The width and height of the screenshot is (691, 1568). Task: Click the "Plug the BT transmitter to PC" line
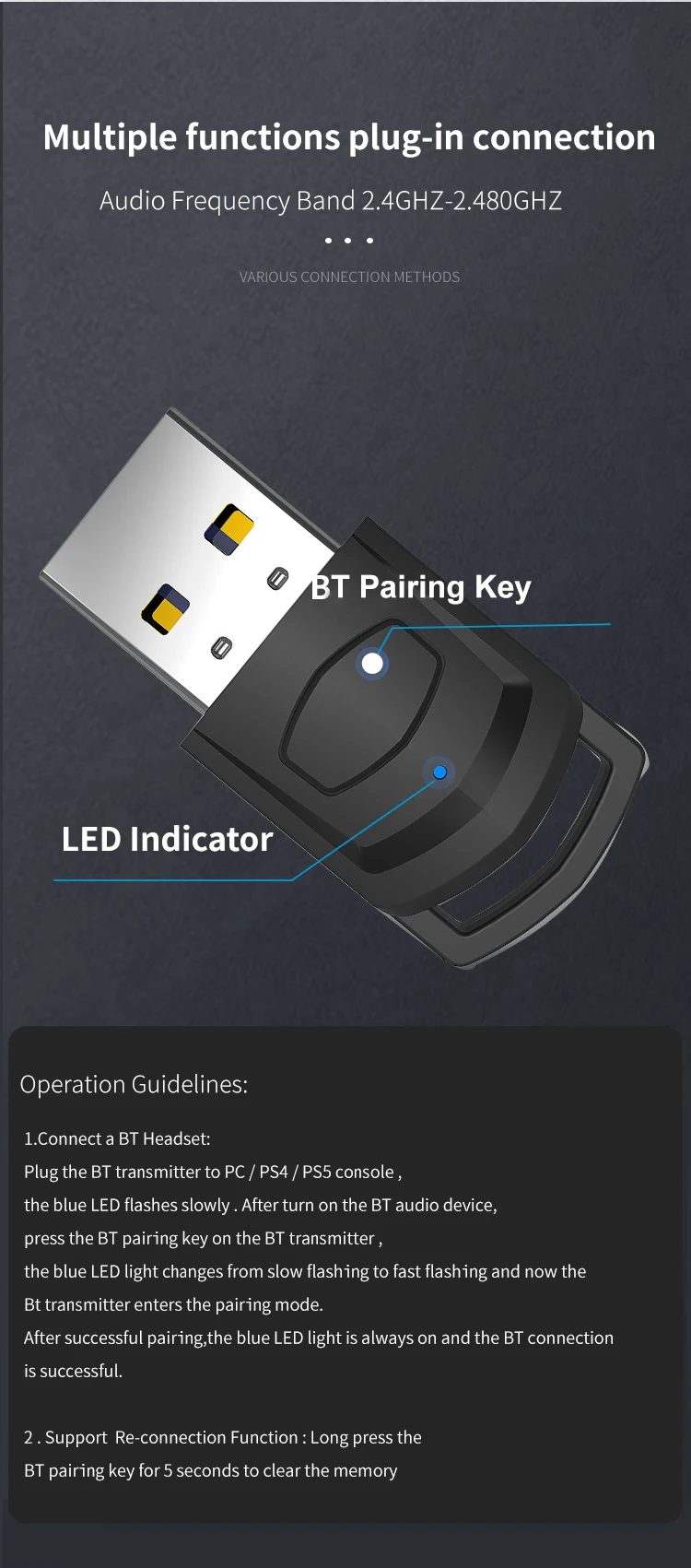213,1172
